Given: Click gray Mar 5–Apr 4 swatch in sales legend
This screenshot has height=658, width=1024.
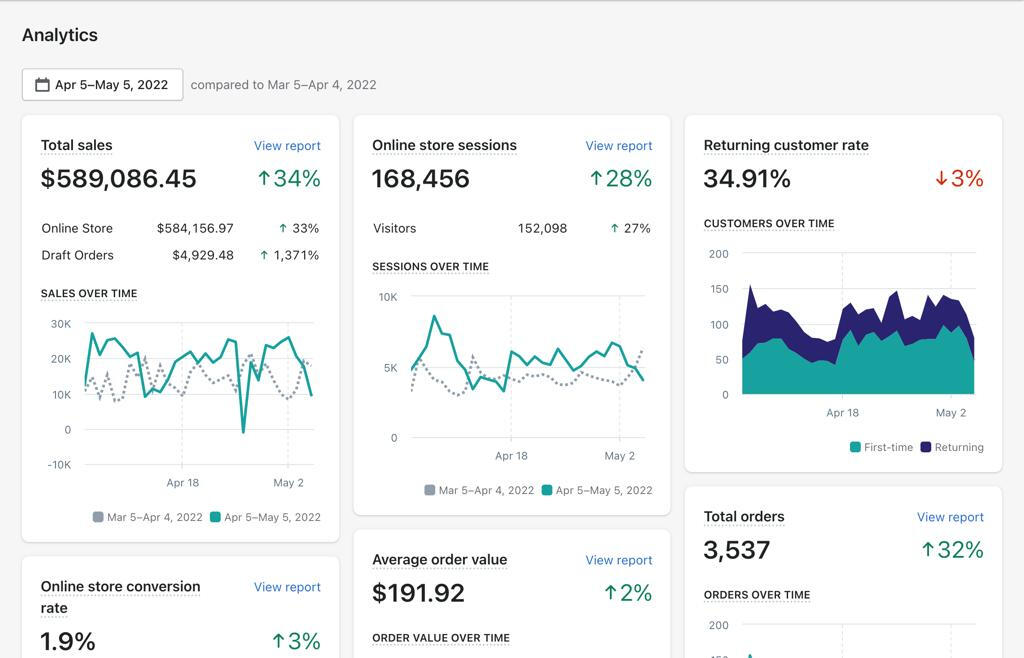Looking at the screenshot, I should point(98,517).
